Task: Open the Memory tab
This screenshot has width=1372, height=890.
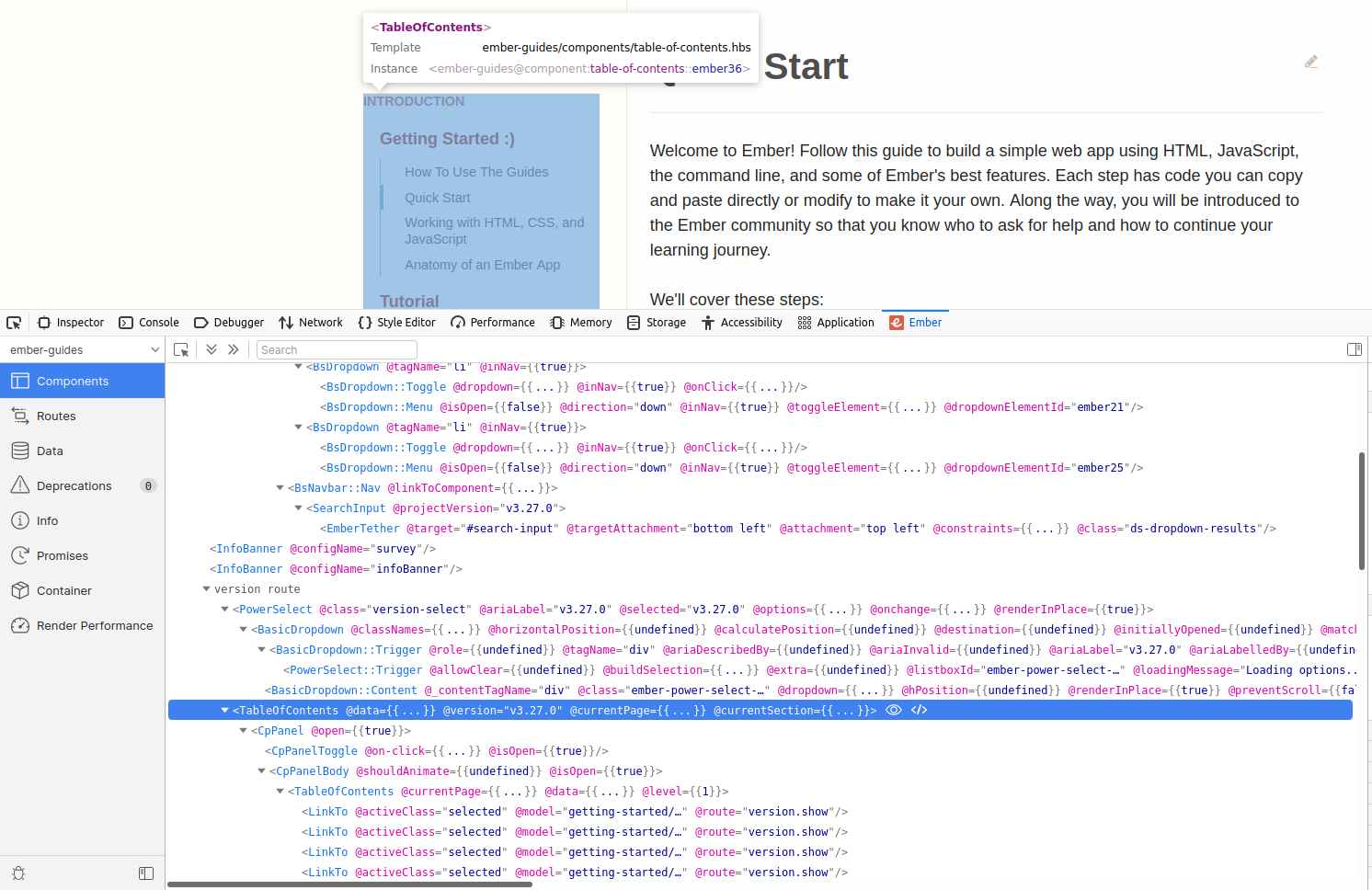Action: 581,323
